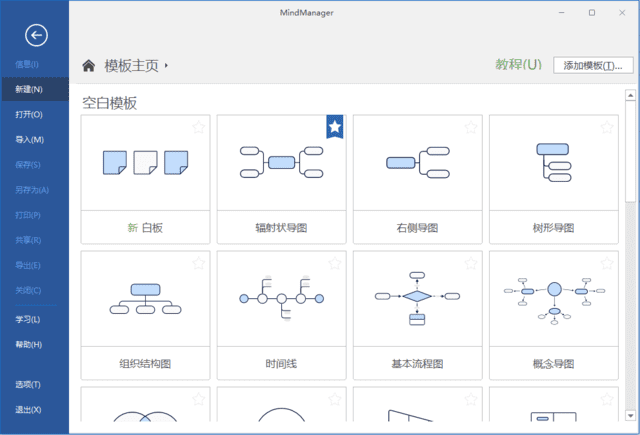Open the 导入(M) menu item
Viewport: 640px width, 435px height.
[29, 139]
